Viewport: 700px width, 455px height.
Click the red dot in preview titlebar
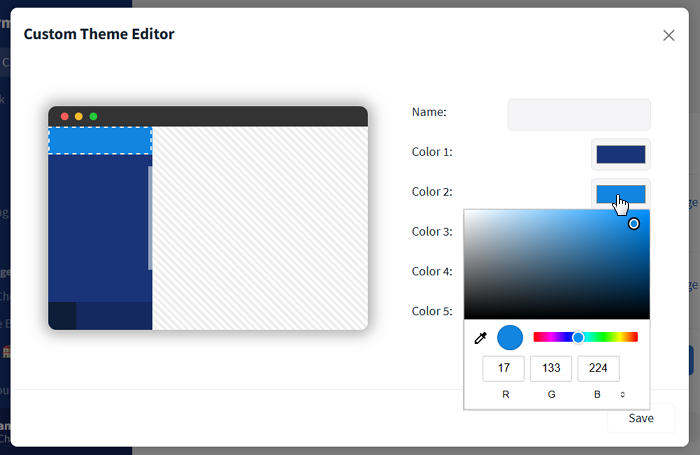pyautogui.click(x=65, y=116)
